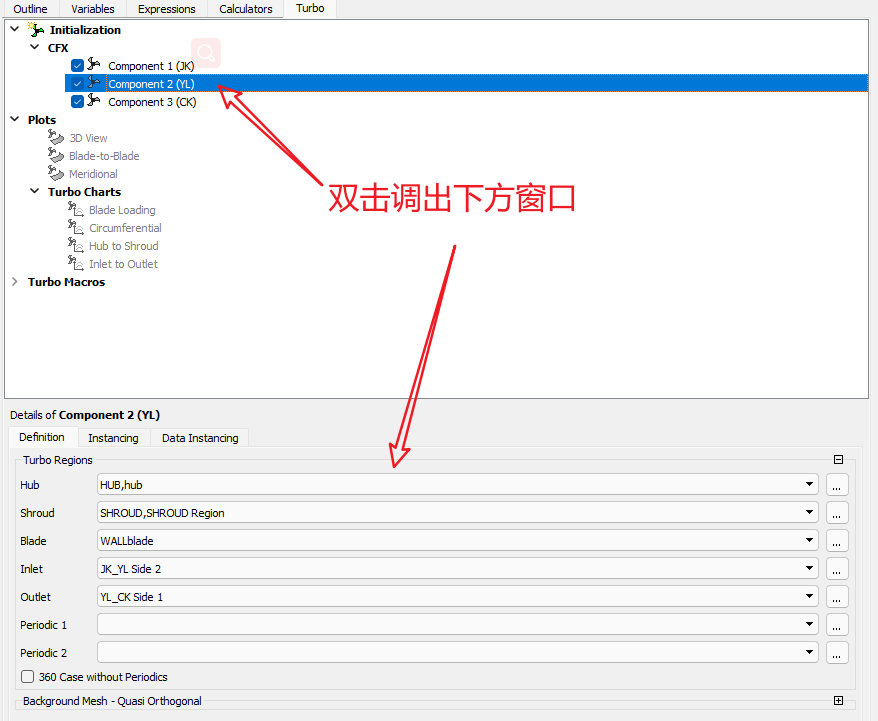Viewport: 878px width, 721px height.
Task: Open the Hub region dropdown
Action: (x=809, y=485)
